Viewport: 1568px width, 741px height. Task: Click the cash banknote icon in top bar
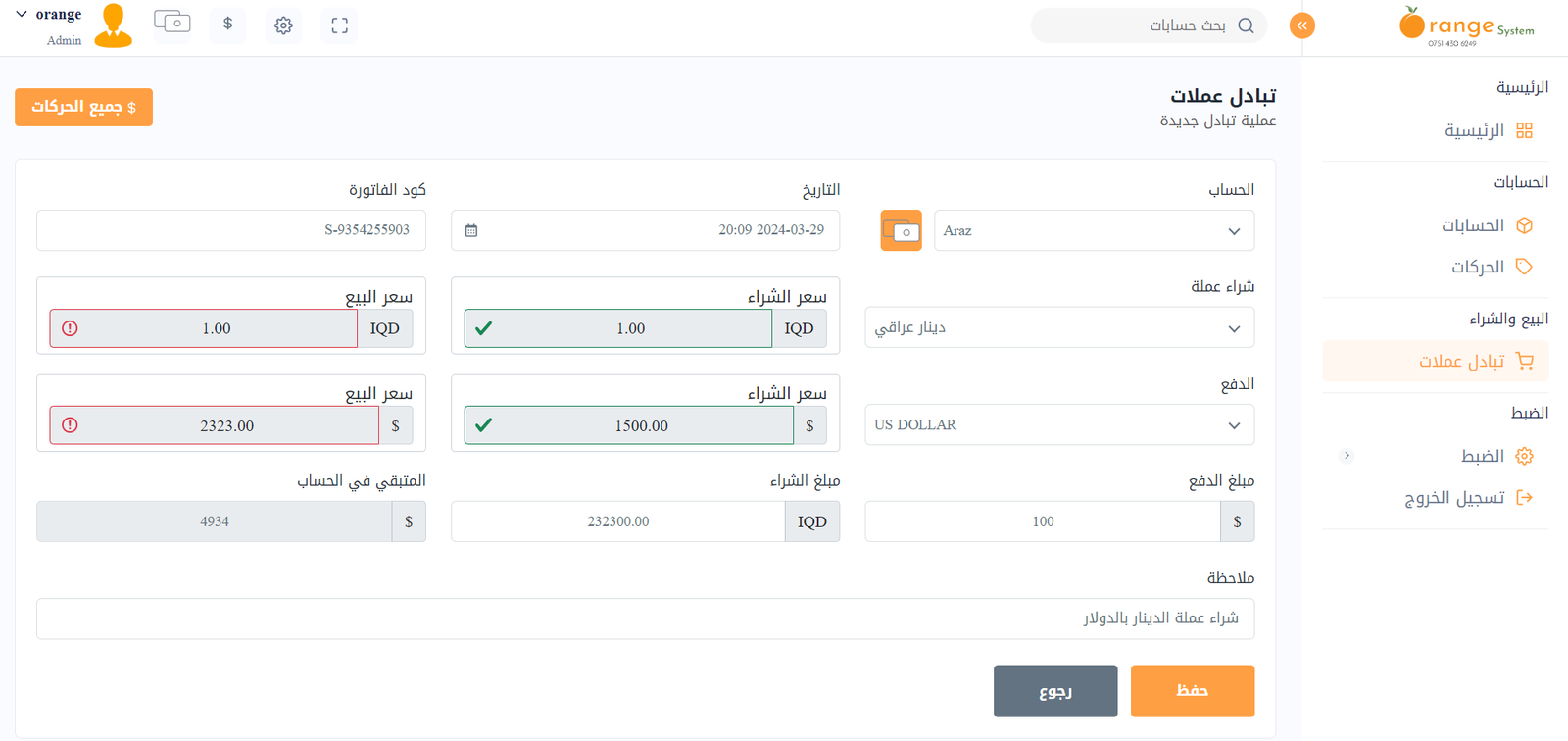tap(172, 23)
